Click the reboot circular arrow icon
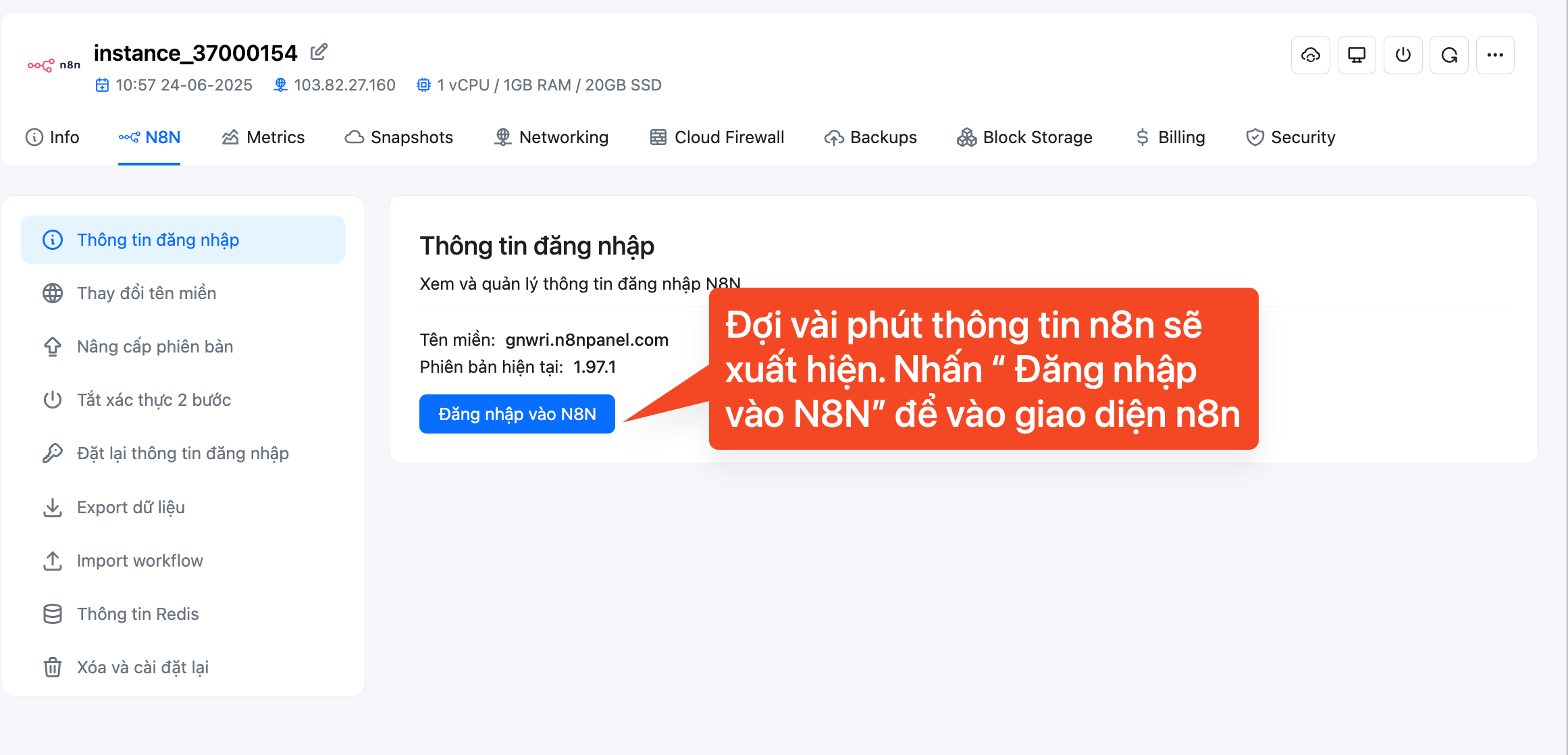 (x=1449, y=55)
